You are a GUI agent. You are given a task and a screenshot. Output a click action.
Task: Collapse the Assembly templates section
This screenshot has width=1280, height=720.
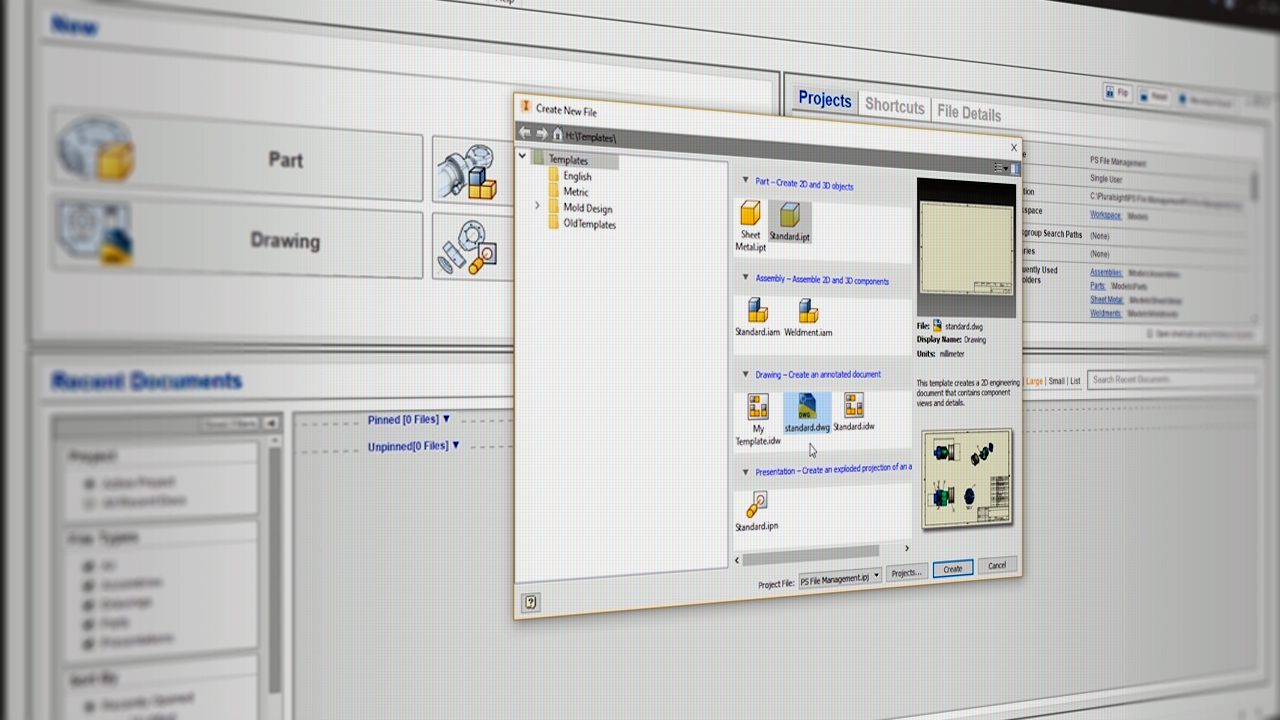[745, 278]
